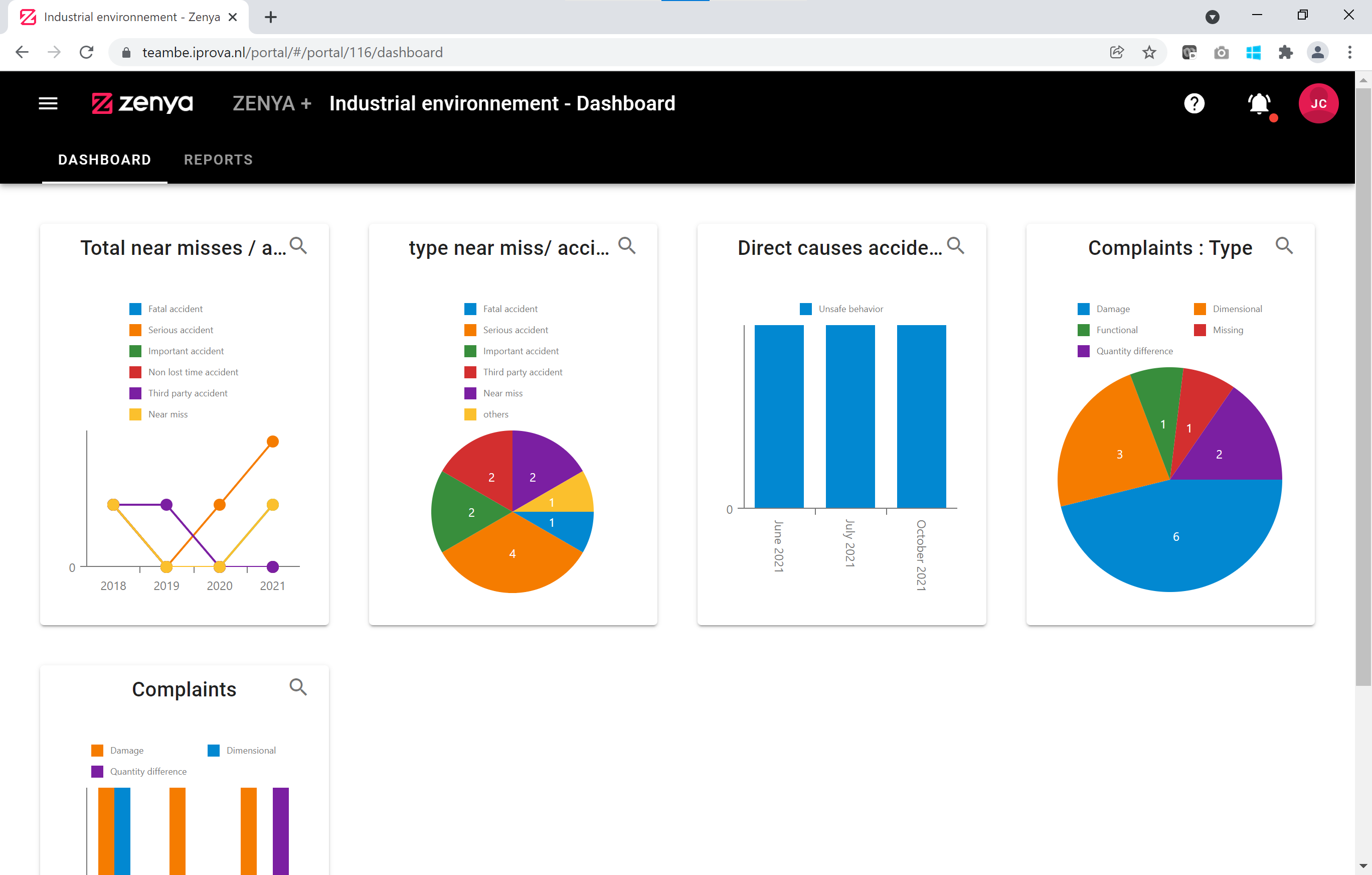
Task: Open the notifications bell
Action: pyautogui.click(x=1259, y=104)
